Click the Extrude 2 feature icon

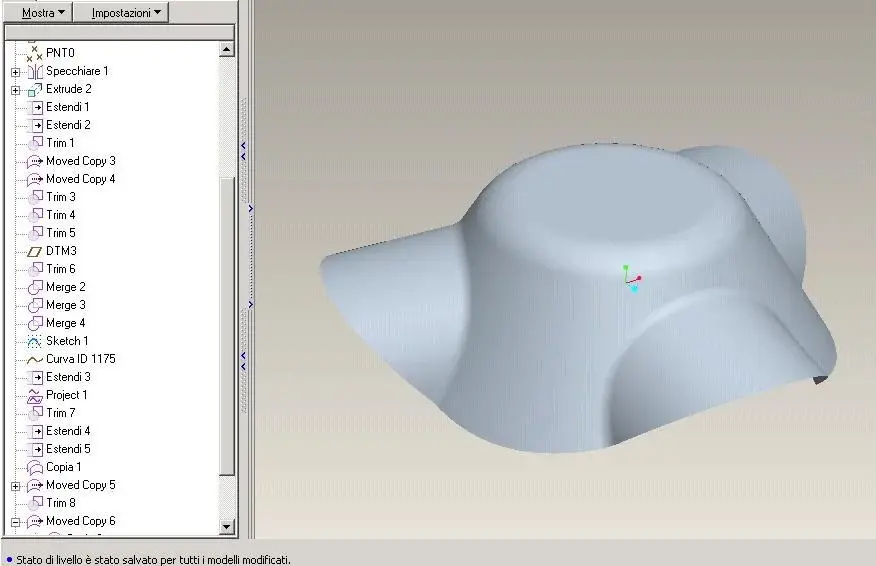click(x=35, y=89)
